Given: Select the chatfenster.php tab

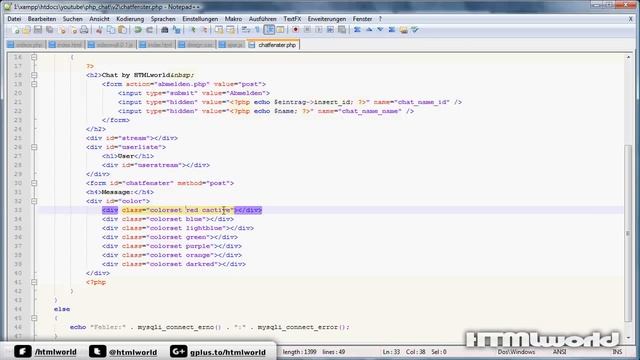Looking at the screenshot, I should click(x=273, y=44).
